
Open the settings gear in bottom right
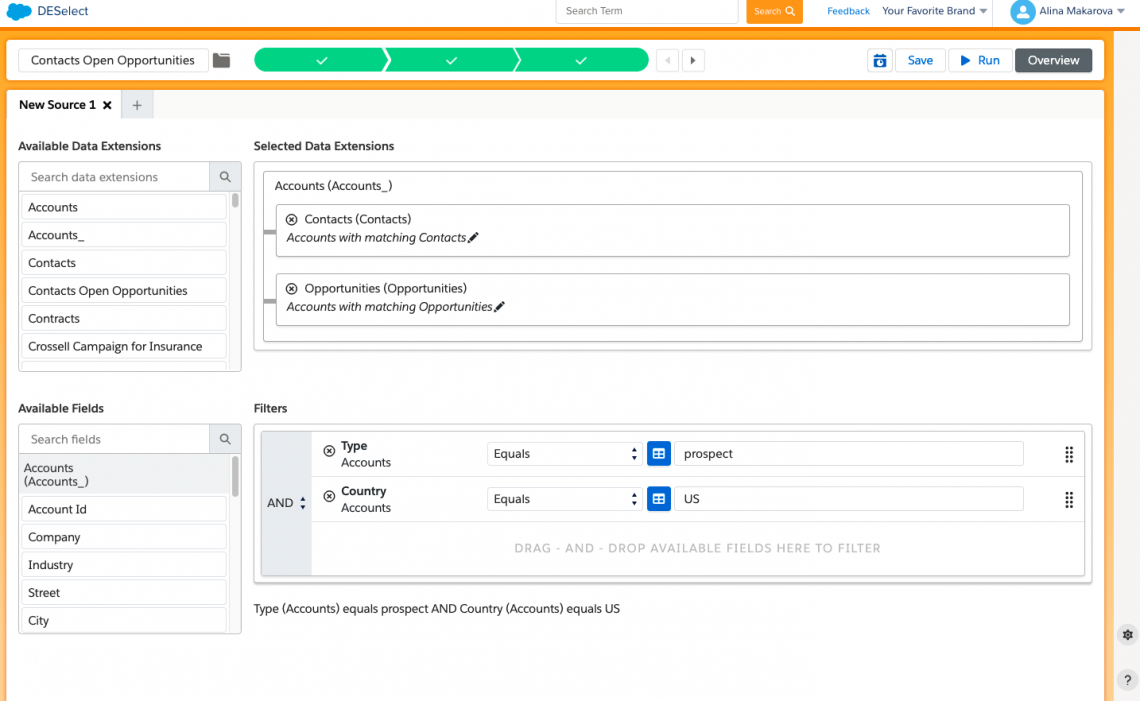[1127, 634]
